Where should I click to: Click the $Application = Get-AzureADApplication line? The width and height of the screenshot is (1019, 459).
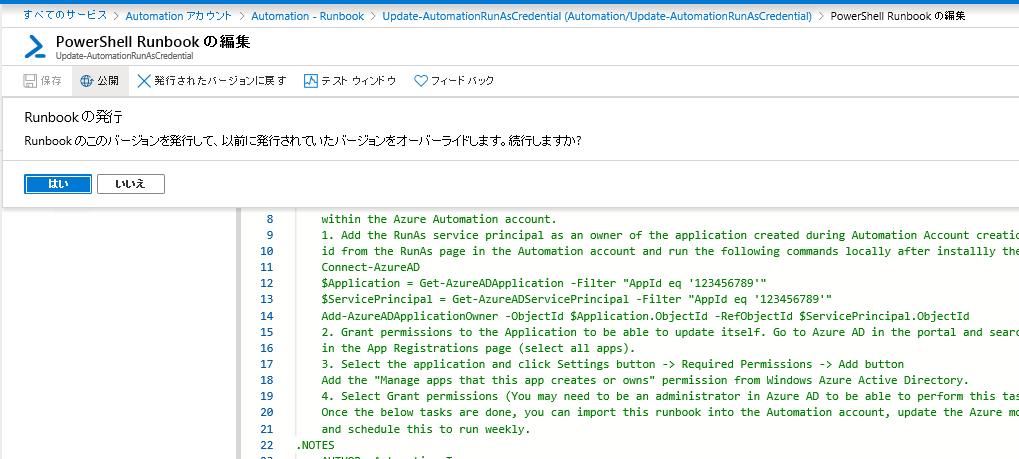click(544, 283)
